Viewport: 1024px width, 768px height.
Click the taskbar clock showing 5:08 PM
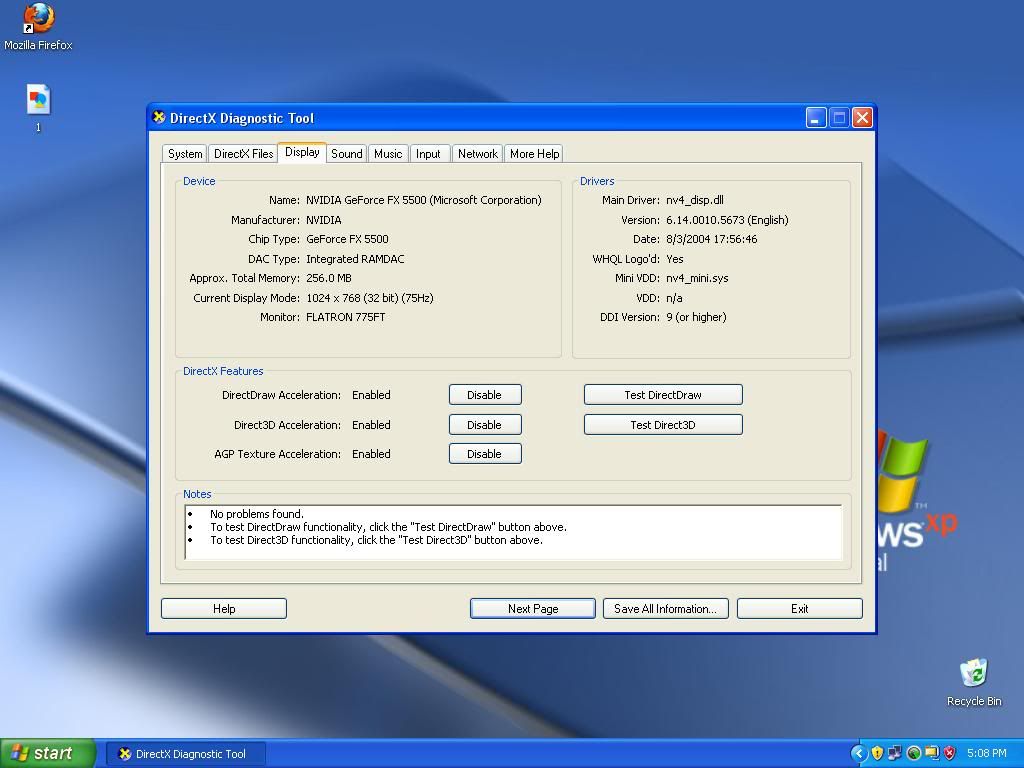click(x=986, y=754)
